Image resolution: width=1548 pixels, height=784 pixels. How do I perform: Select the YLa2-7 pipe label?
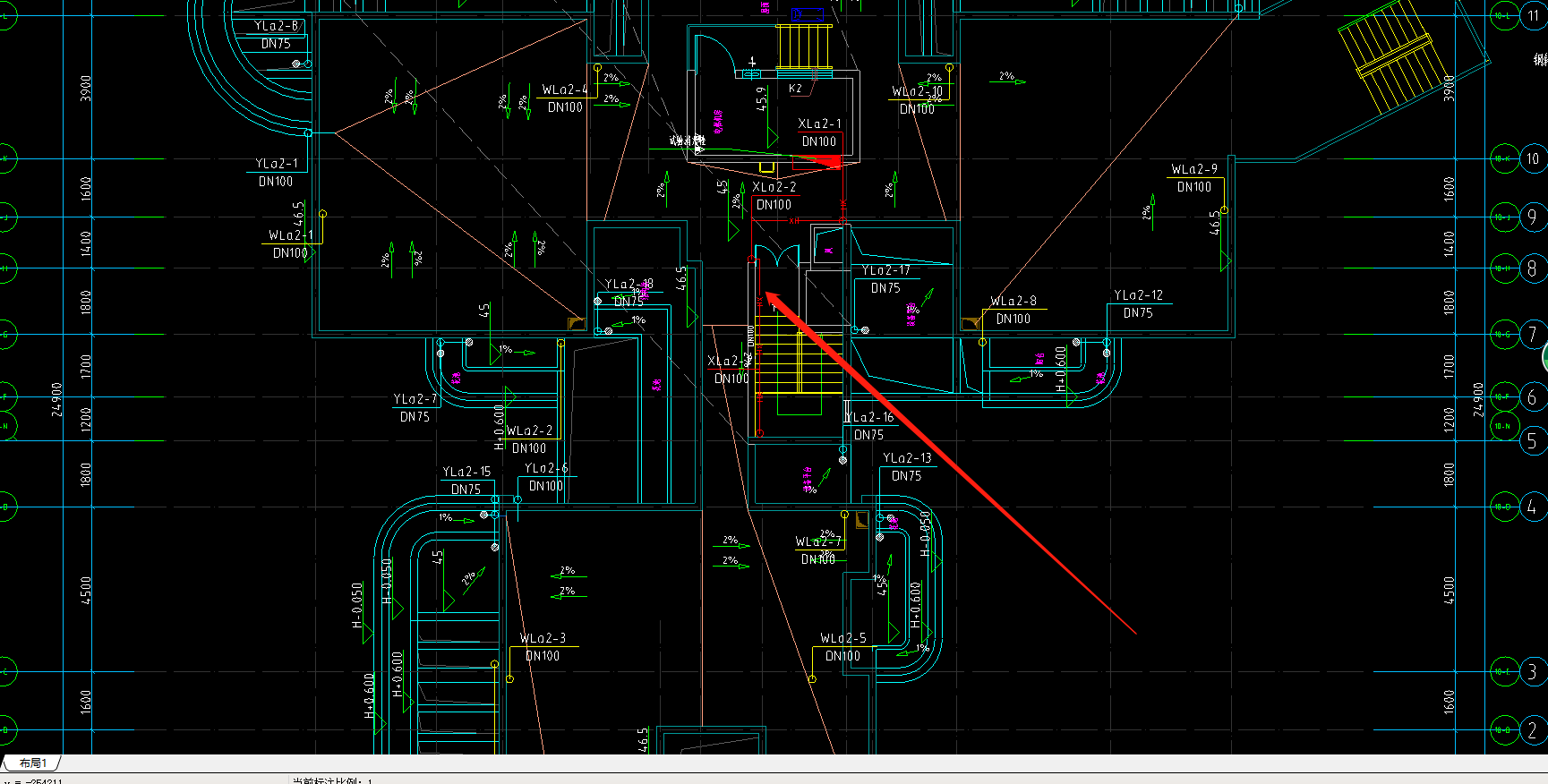[415, 399]
